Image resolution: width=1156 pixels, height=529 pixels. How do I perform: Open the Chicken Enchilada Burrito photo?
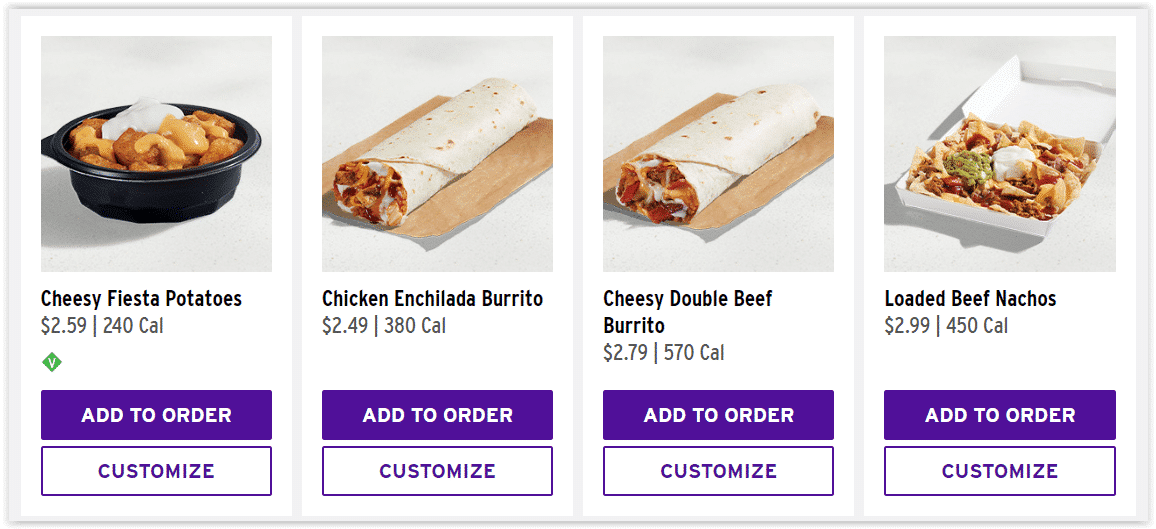437,154
